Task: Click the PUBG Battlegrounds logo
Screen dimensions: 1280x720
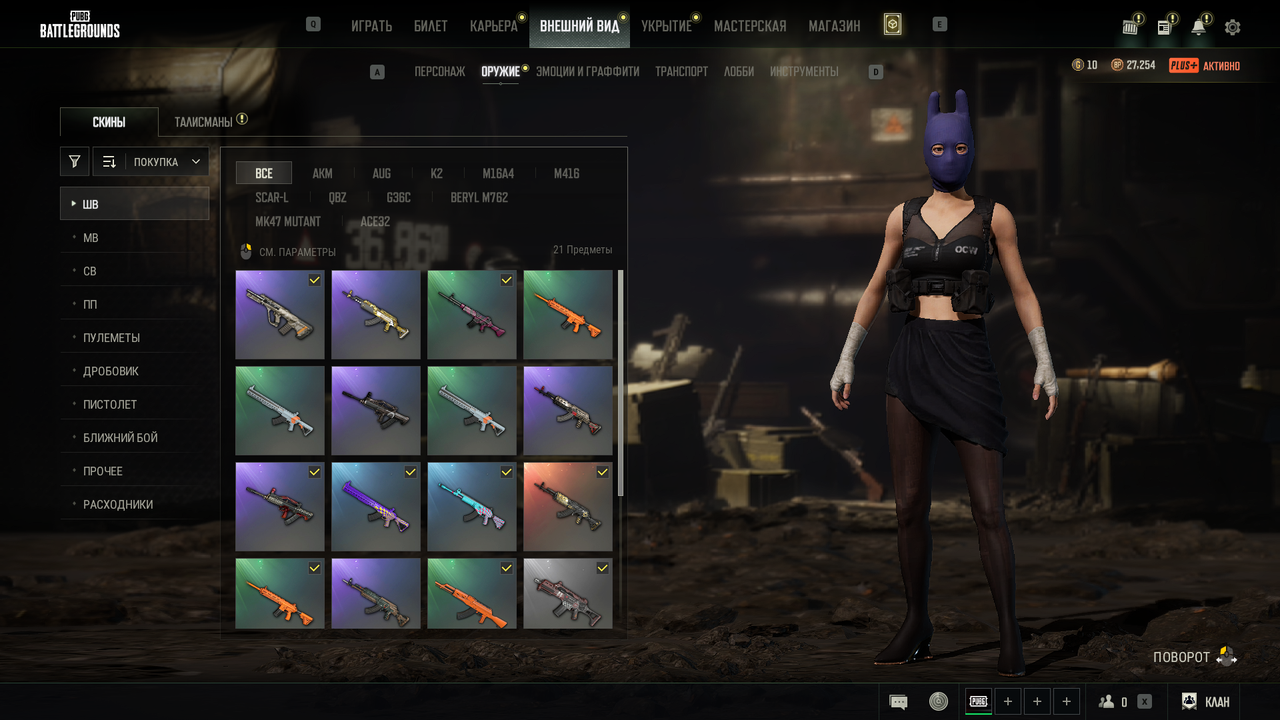Action: (80, 24)
